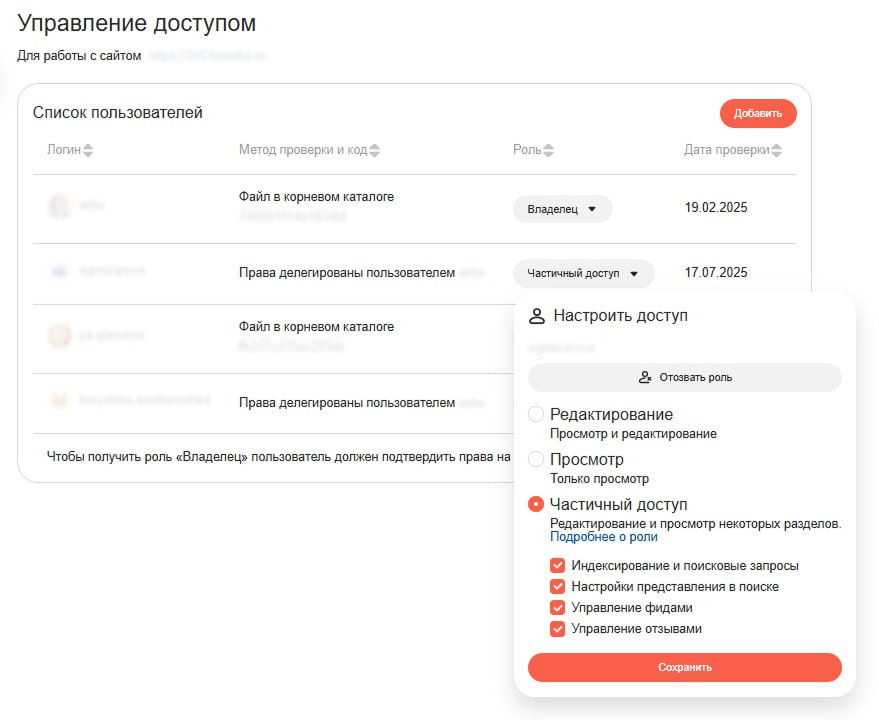
Task: Collapse the Частичный доступ role dropdown
Action: (583, 273)
